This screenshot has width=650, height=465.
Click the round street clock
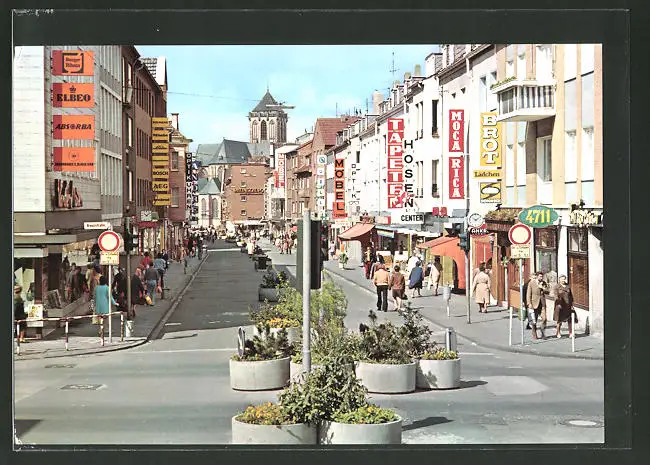(475, 220)
